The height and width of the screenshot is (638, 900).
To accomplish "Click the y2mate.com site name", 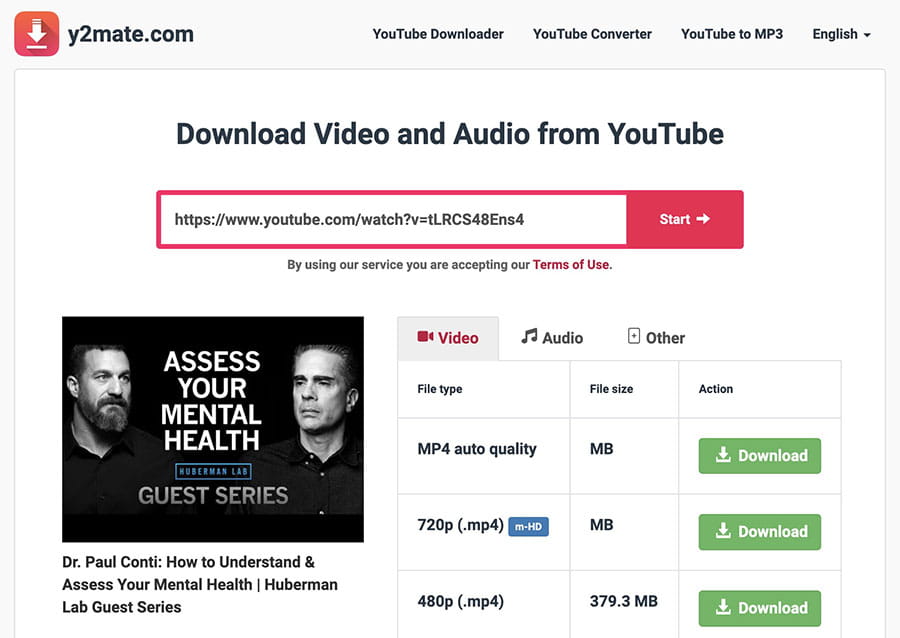I will [132, 35].
